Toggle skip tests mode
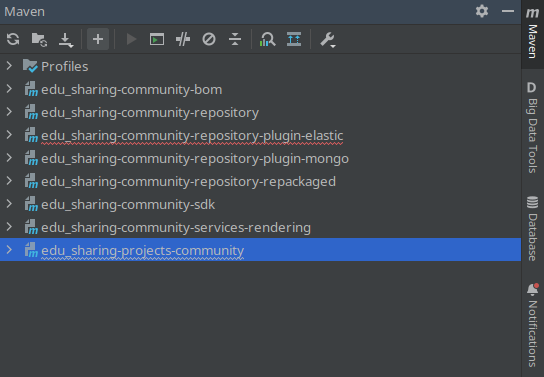The height and width of the screenshot is (377, 544). coord(209,39)
